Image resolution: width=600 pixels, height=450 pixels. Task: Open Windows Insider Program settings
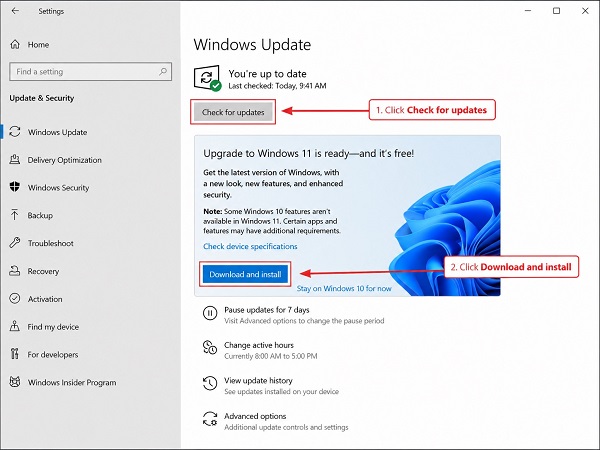(72, 382)
